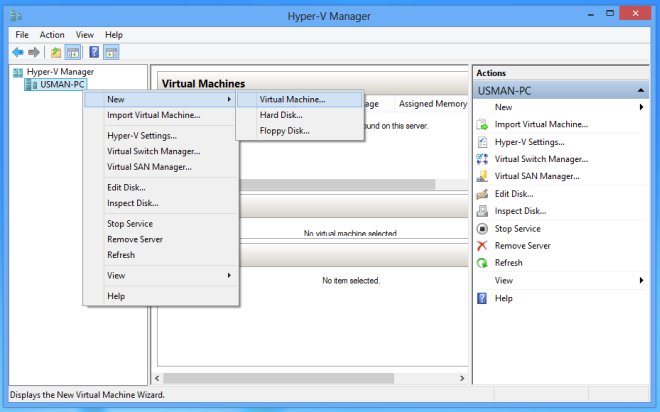Expand New submenu arrow in Actions pane
Viewport: 660px width, 412px height.
click(641, 107)
